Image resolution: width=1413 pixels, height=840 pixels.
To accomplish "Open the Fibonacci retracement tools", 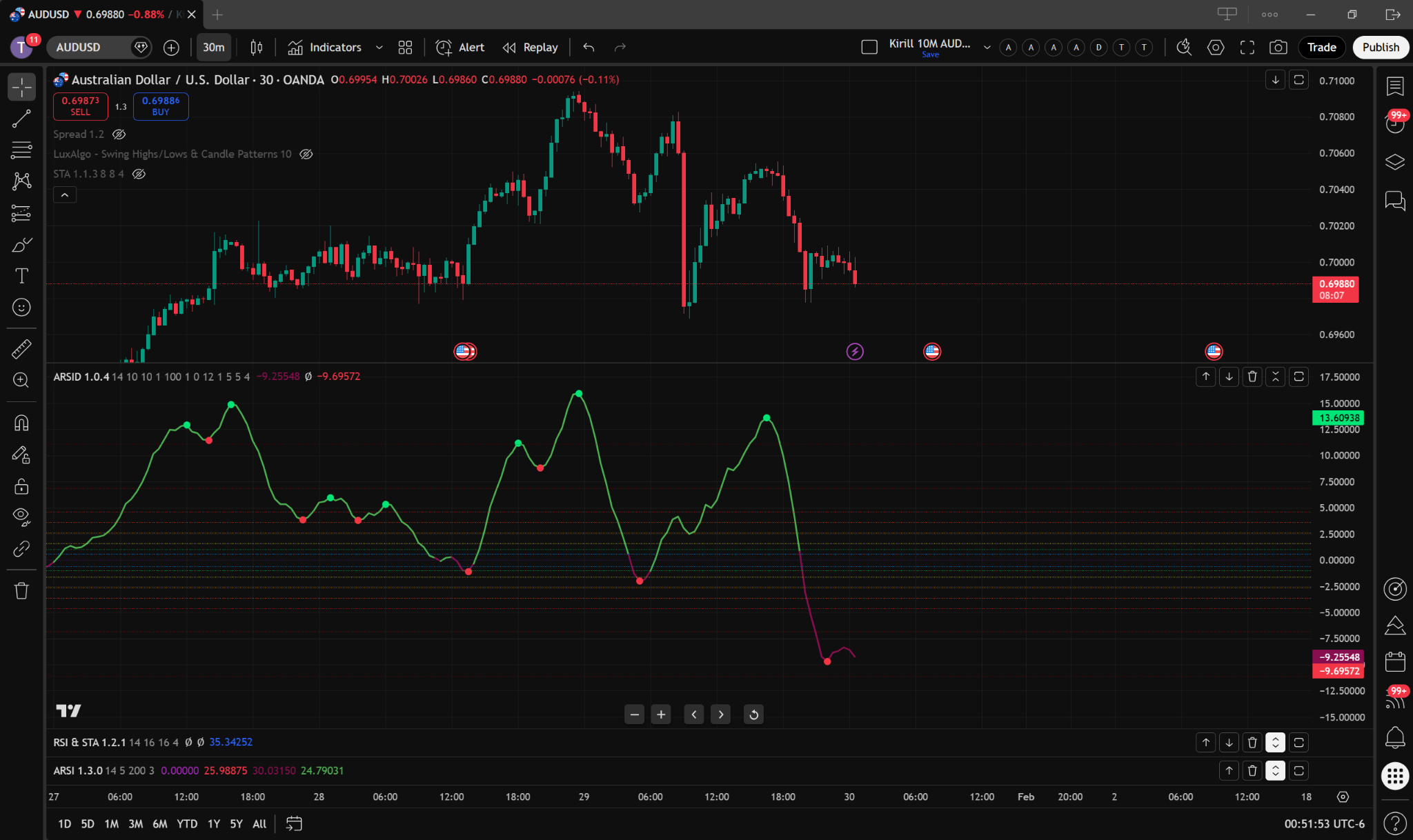I will click(21, 150).
